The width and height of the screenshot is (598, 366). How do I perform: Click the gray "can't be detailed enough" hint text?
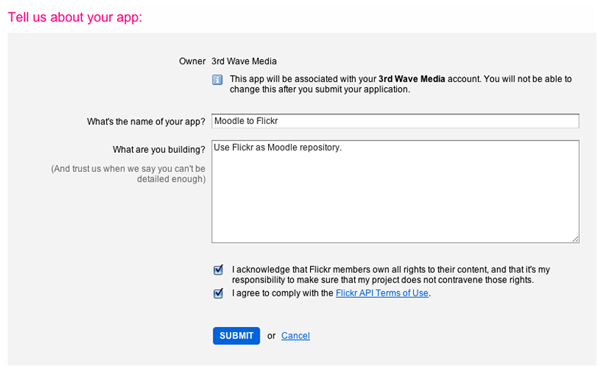(129, 174)
